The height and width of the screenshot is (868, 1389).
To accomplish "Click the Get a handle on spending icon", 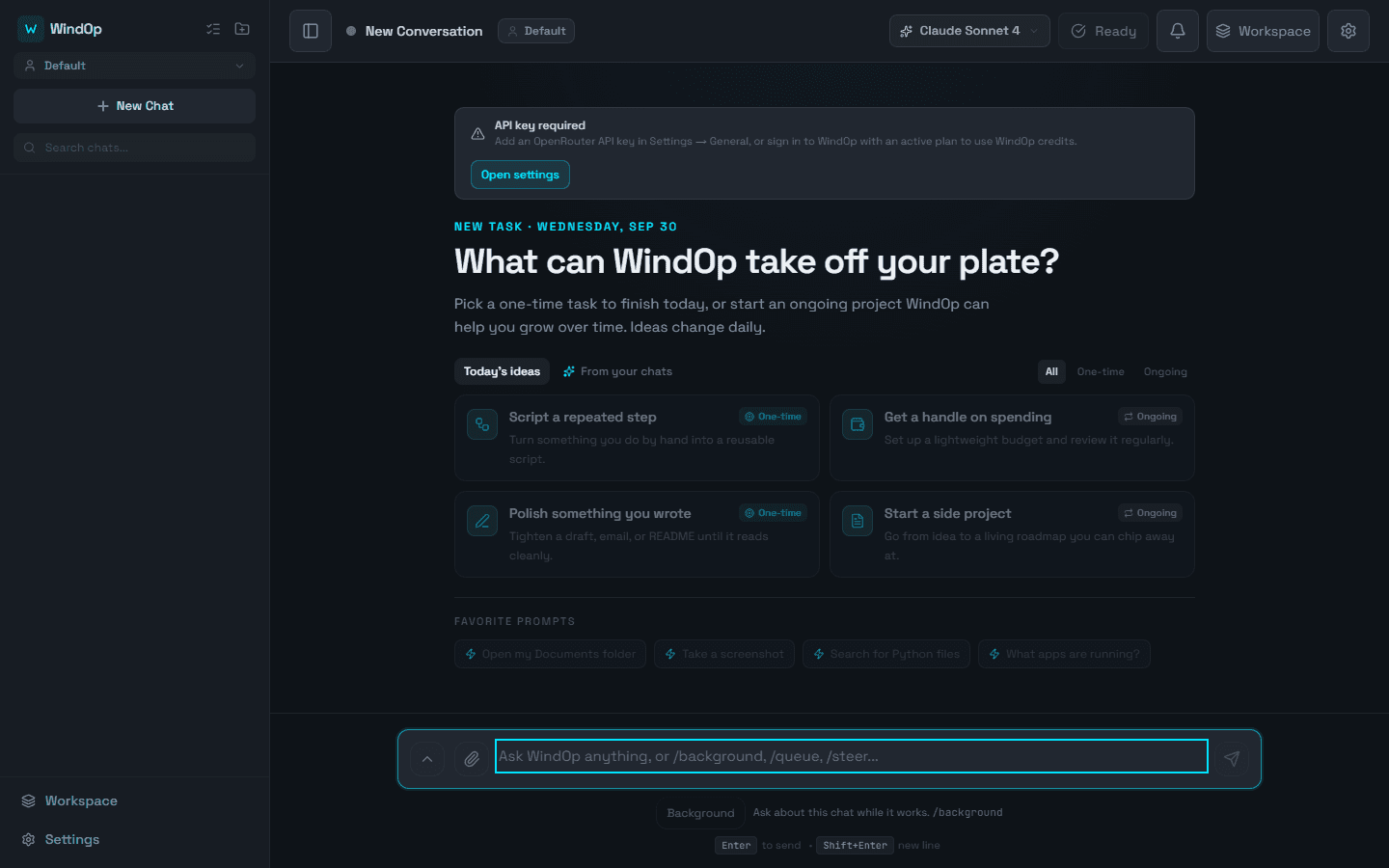I will 858,424.
